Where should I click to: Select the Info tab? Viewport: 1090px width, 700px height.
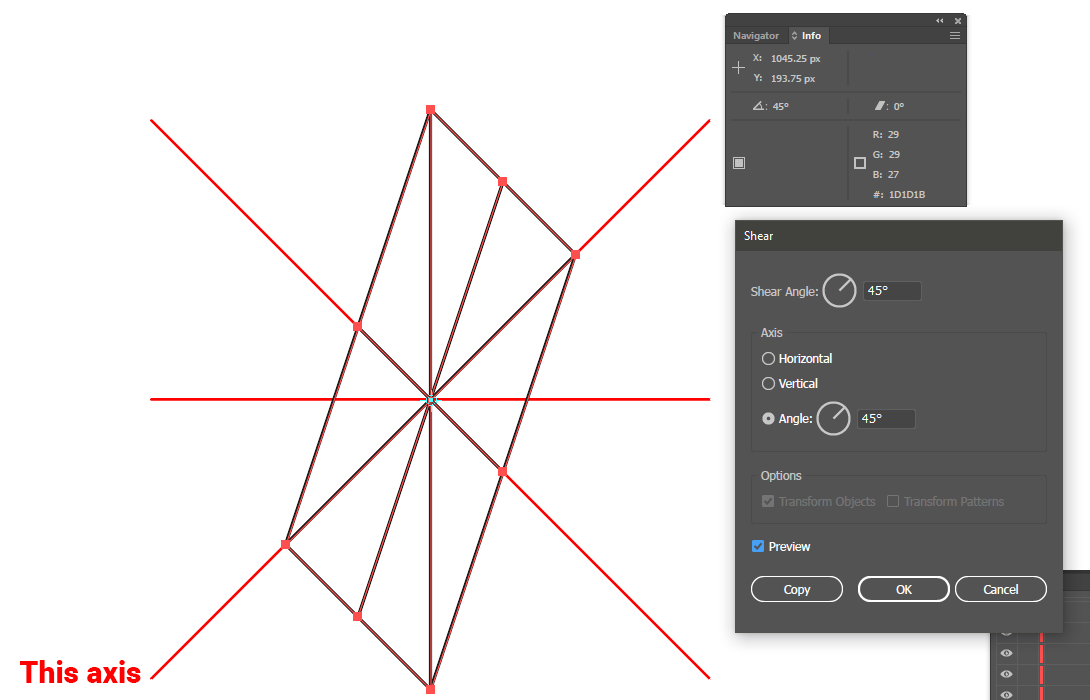click(x=811, y=35)
